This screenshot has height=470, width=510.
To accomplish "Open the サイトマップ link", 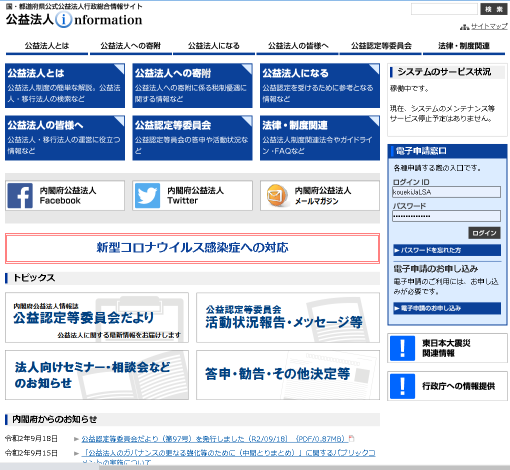I will click(x=489, y=26).
